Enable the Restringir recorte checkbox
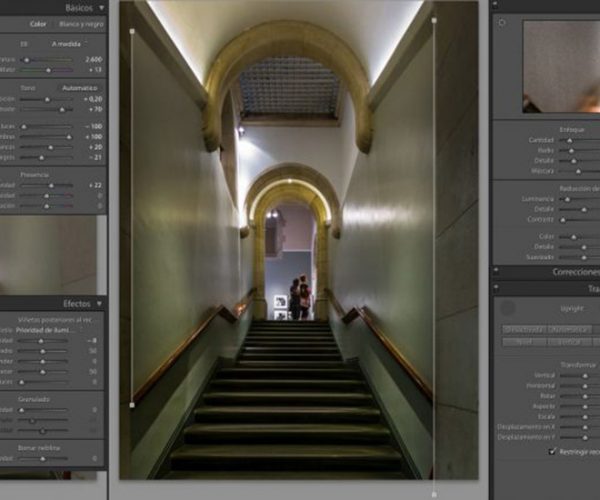 click(552, 451)
